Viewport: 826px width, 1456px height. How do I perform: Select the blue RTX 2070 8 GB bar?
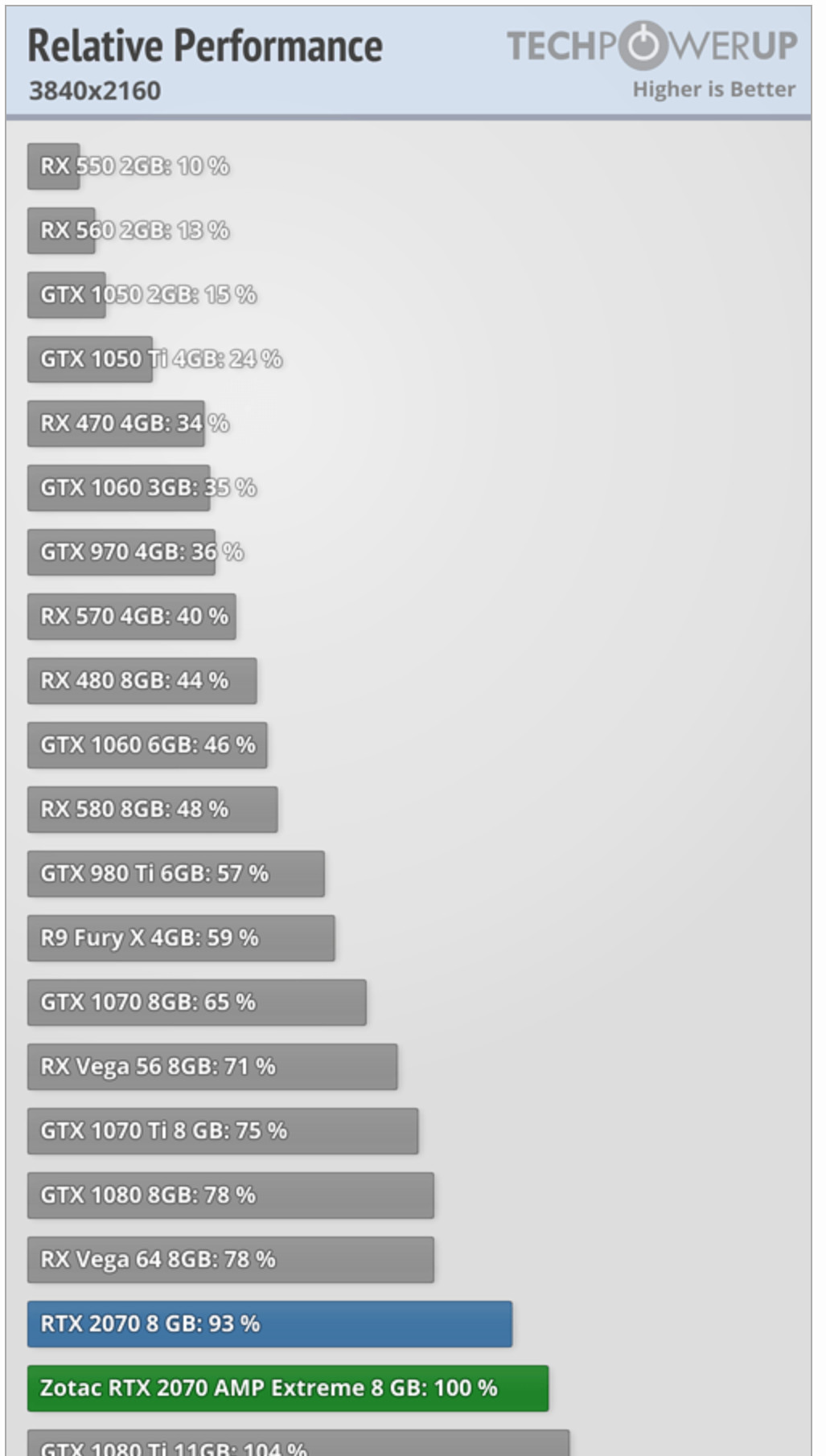coord(269,1323)
